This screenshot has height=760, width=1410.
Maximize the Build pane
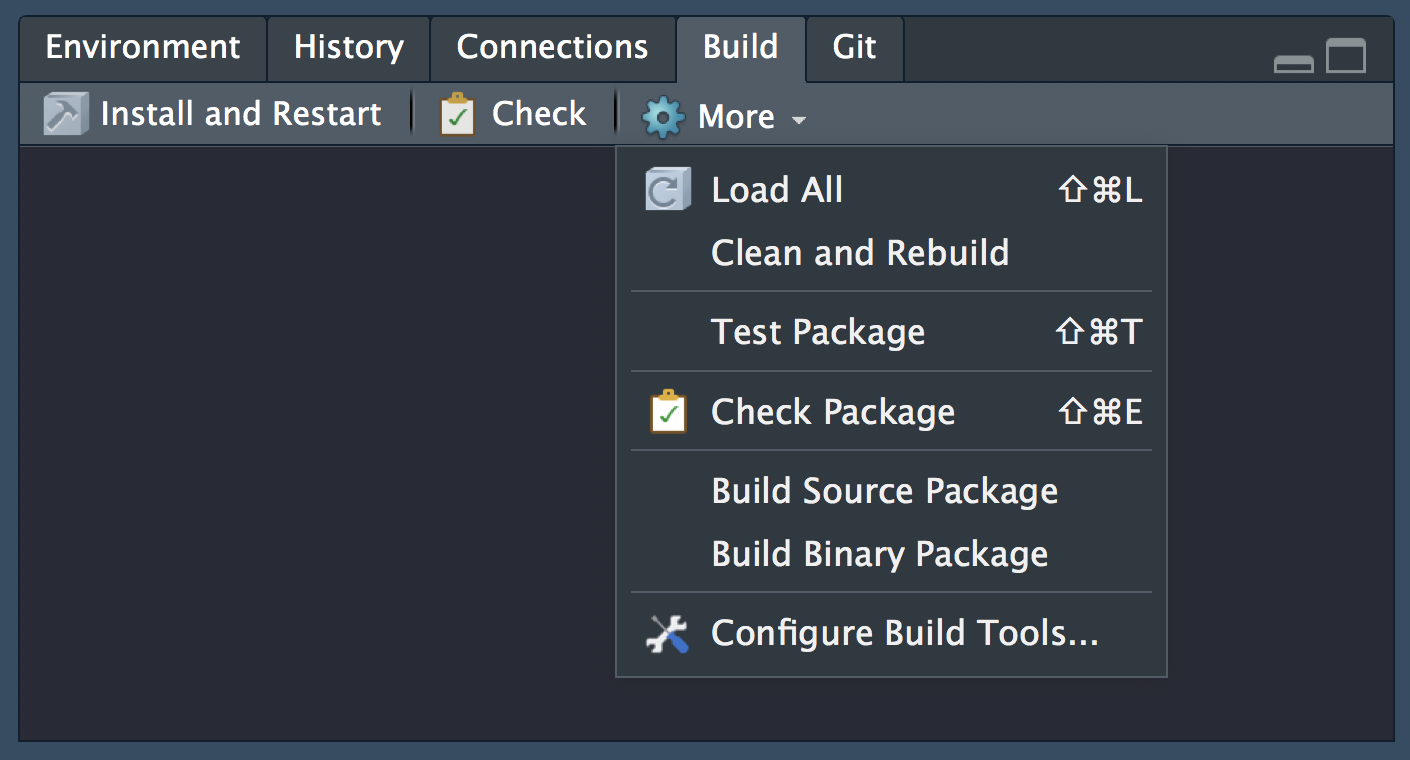[x=1346, y=56]
